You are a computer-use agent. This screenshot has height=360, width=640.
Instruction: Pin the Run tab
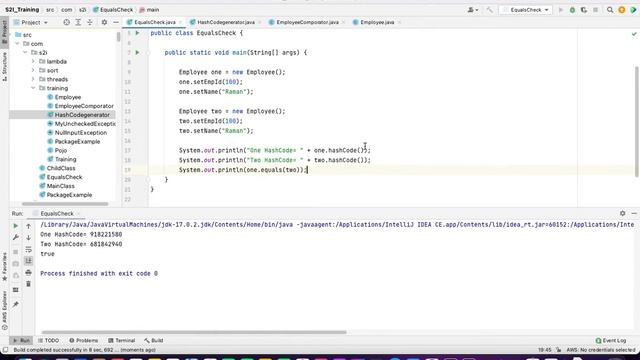(x=16, y=304)
